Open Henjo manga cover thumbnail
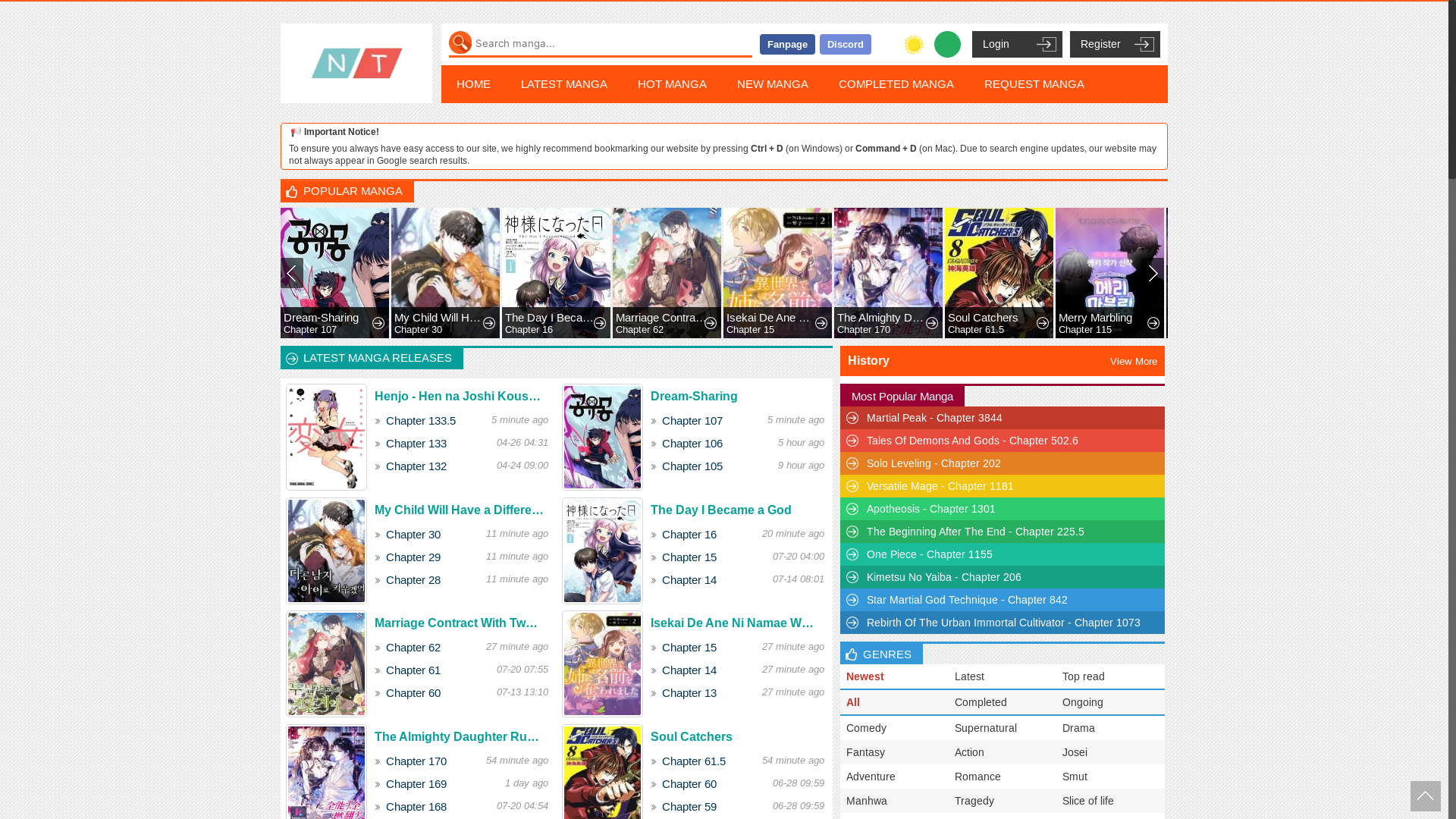This screenshot has width=1456, height=819. tap(326, 437)
